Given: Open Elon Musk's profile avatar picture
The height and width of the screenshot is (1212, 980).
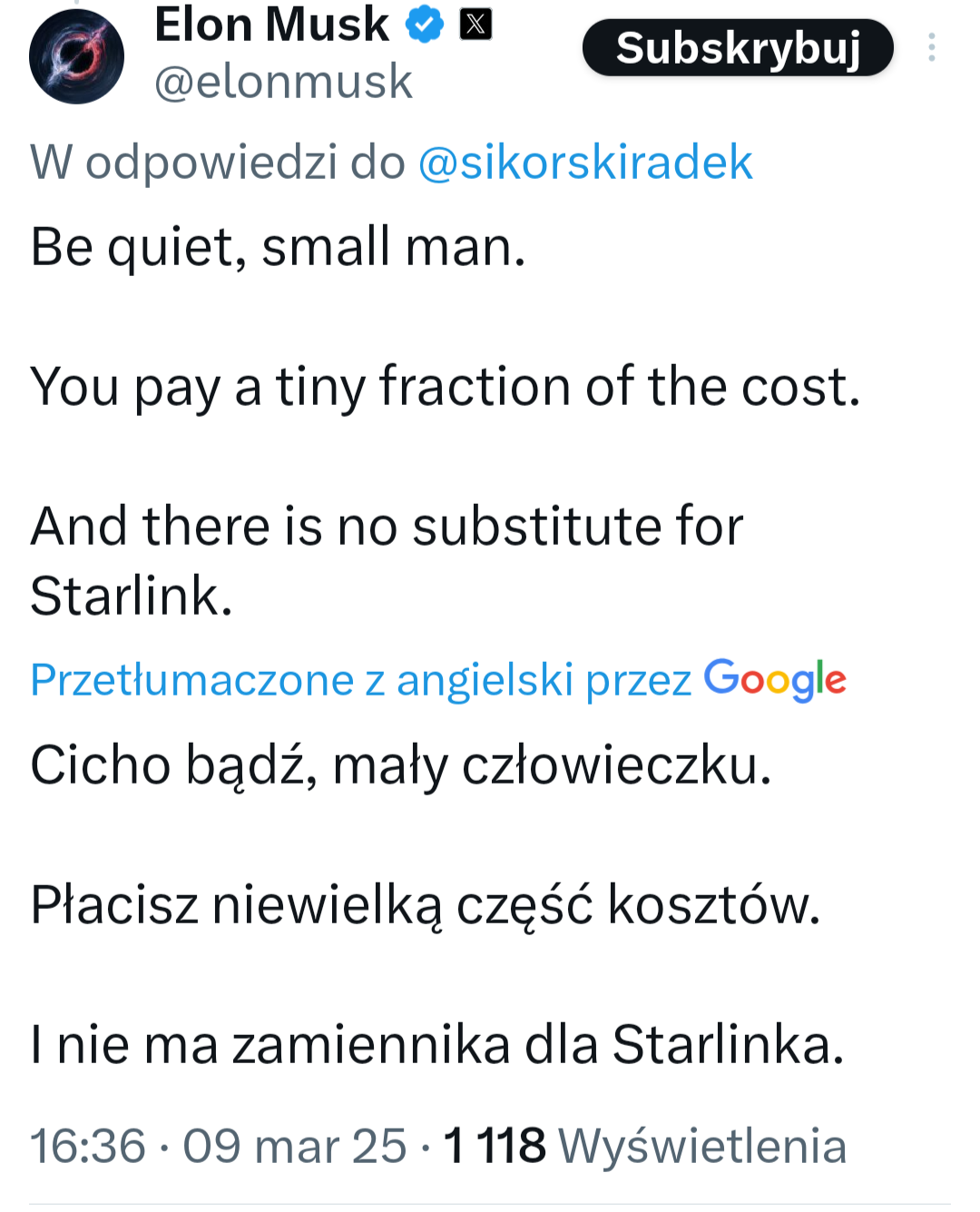Looking at the screenshot, I should pyautogui.click(x=76, y=56).
